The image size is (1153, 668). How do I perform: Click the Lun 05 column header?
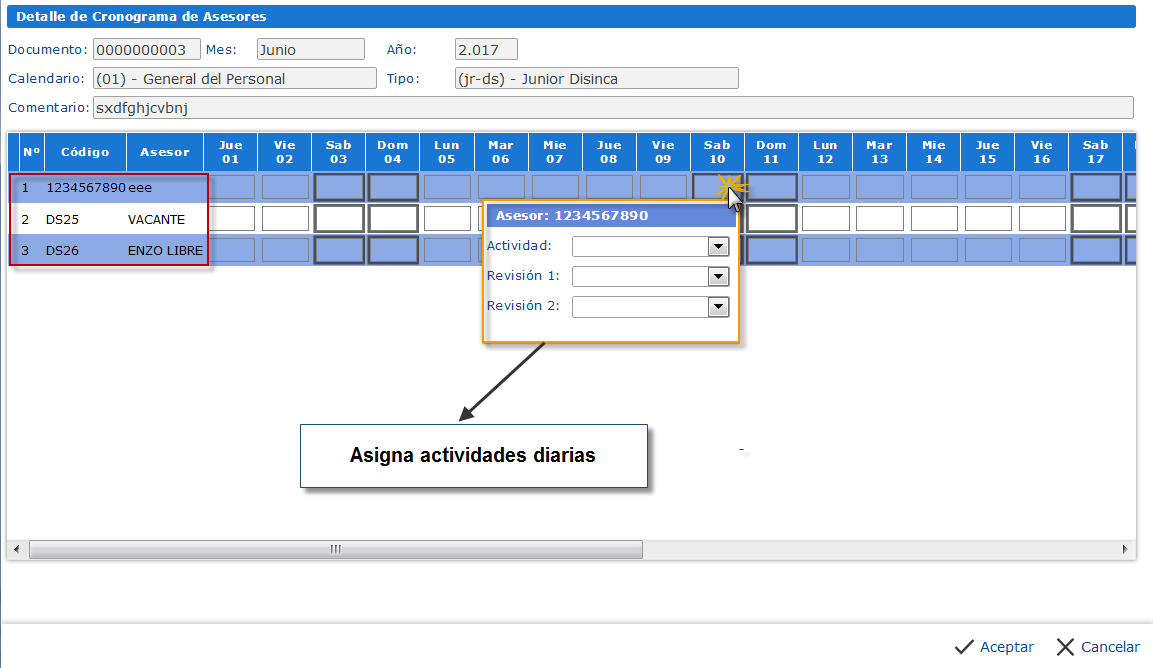click(446, 152)
